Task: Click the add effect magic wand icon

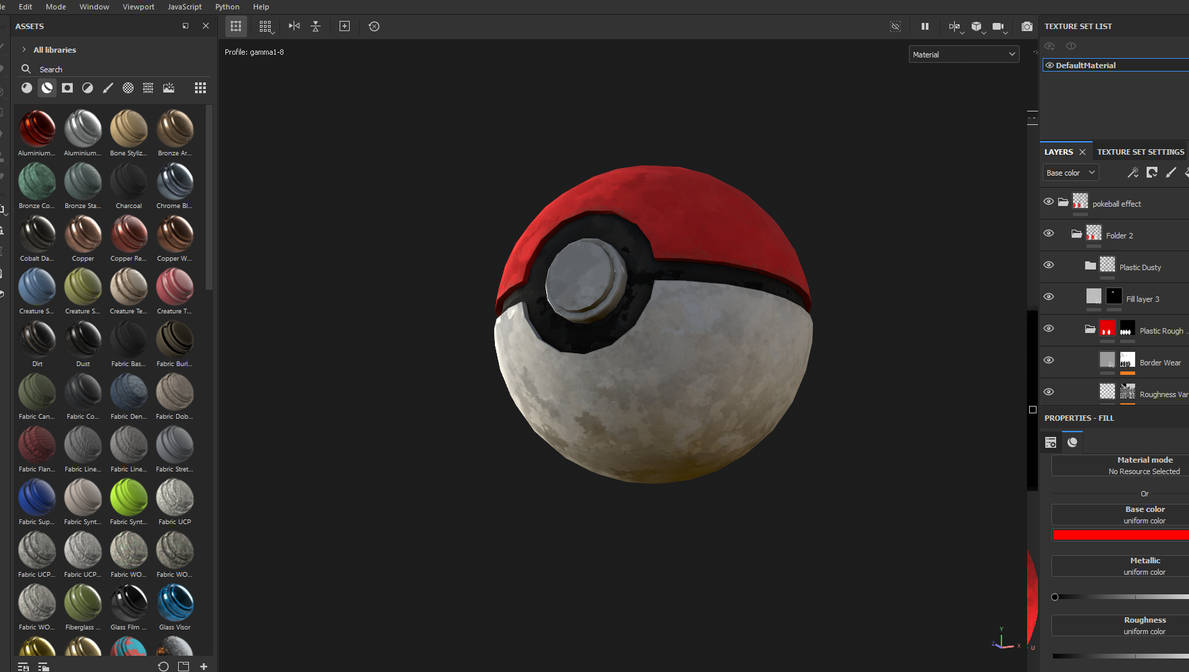Action: coord(1133,173)
